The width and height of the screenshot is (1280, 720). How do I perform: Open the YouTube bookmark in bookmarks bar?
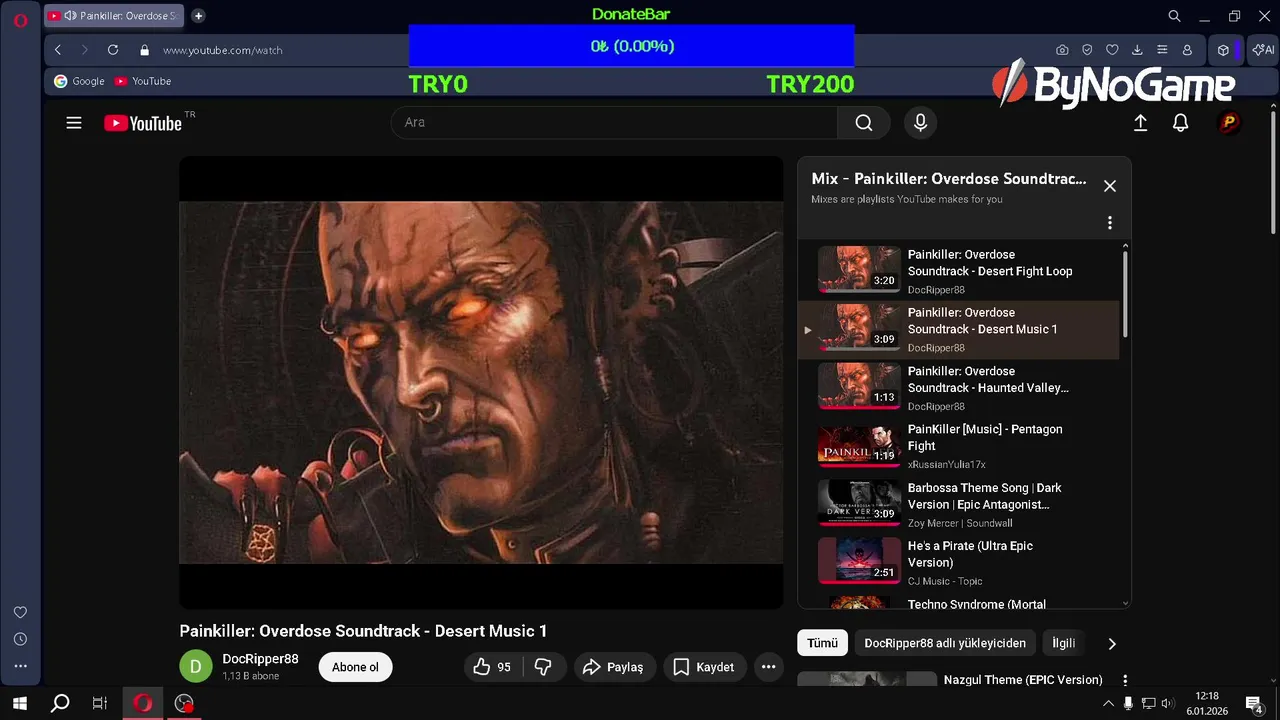pos(143,81)
